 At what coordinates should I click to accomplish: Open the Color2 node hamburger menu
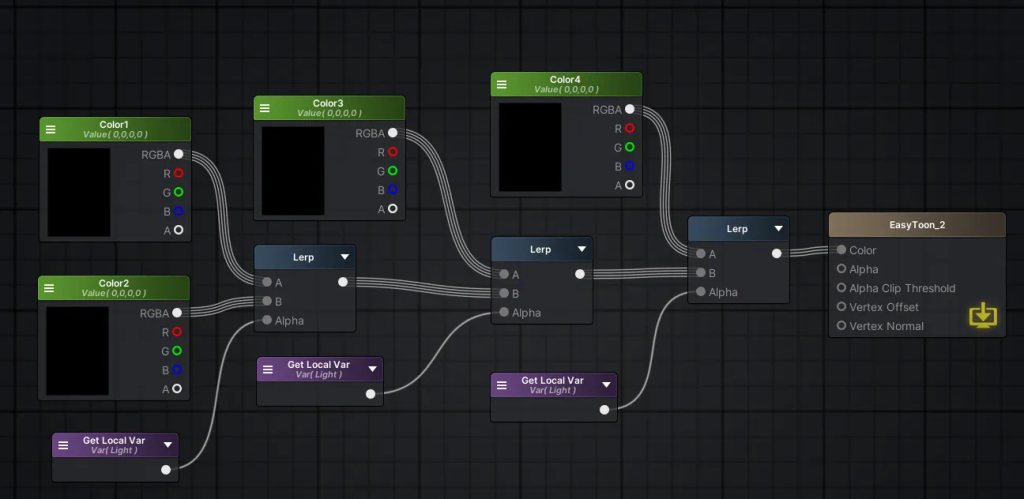click(52, 288)
